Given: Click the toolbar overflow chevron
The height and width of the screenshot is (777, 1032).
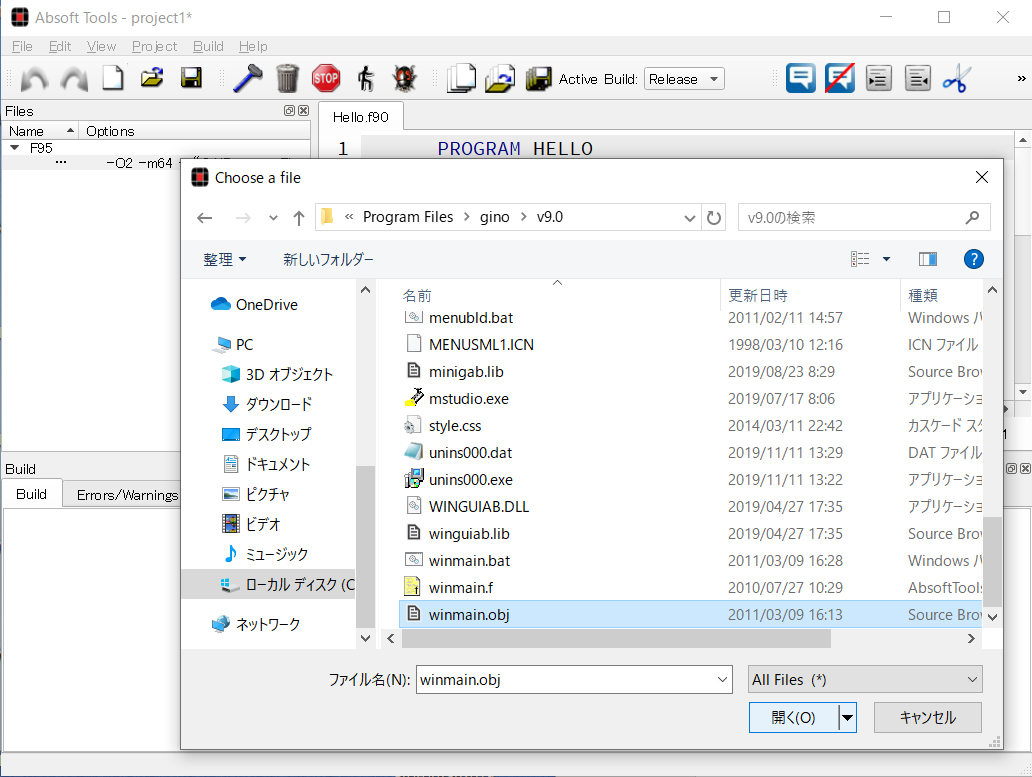Looking at the screenshot, I should (1021, 78).
